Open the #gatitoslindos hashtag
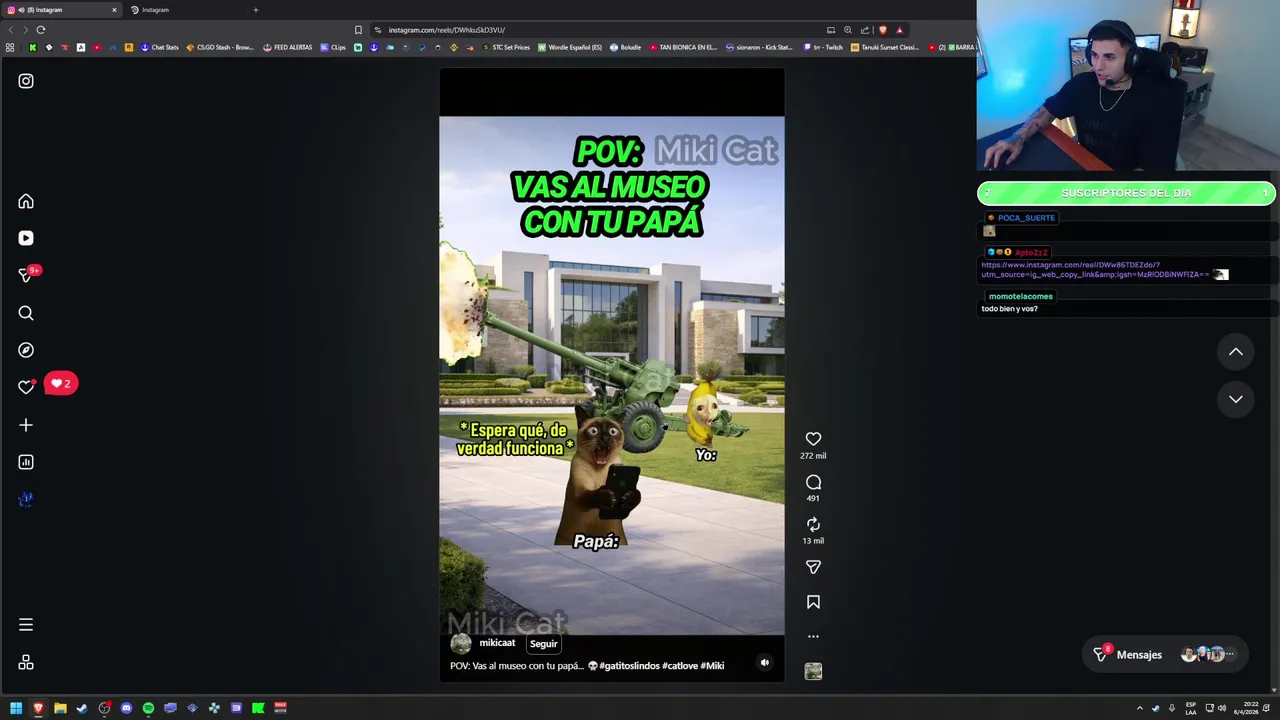The width and height of the screenshot is (1280, 720). (x=629, y=666)
